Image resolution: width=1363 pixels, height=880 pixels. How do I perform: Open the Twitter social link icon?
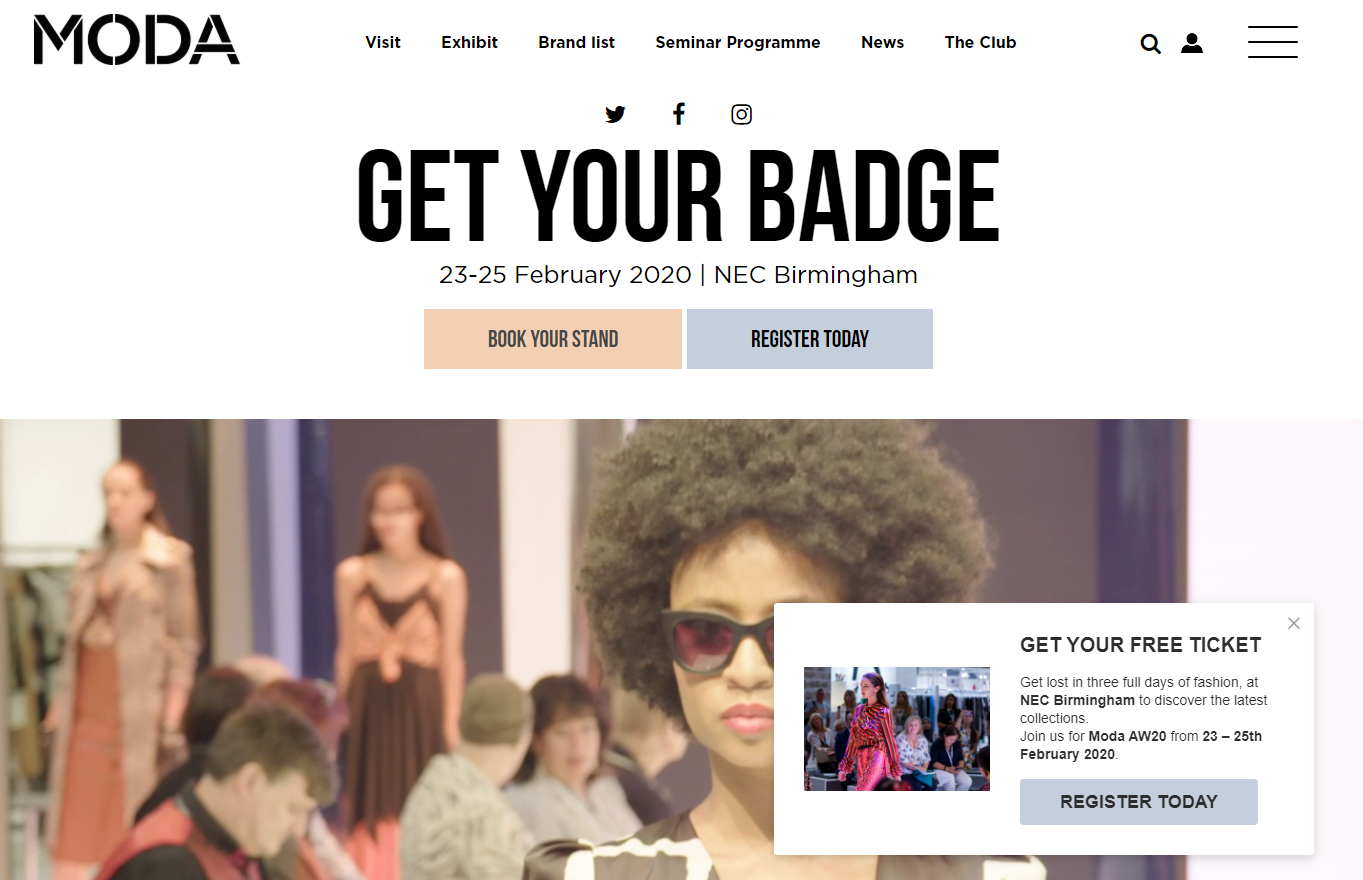[615, 114]
